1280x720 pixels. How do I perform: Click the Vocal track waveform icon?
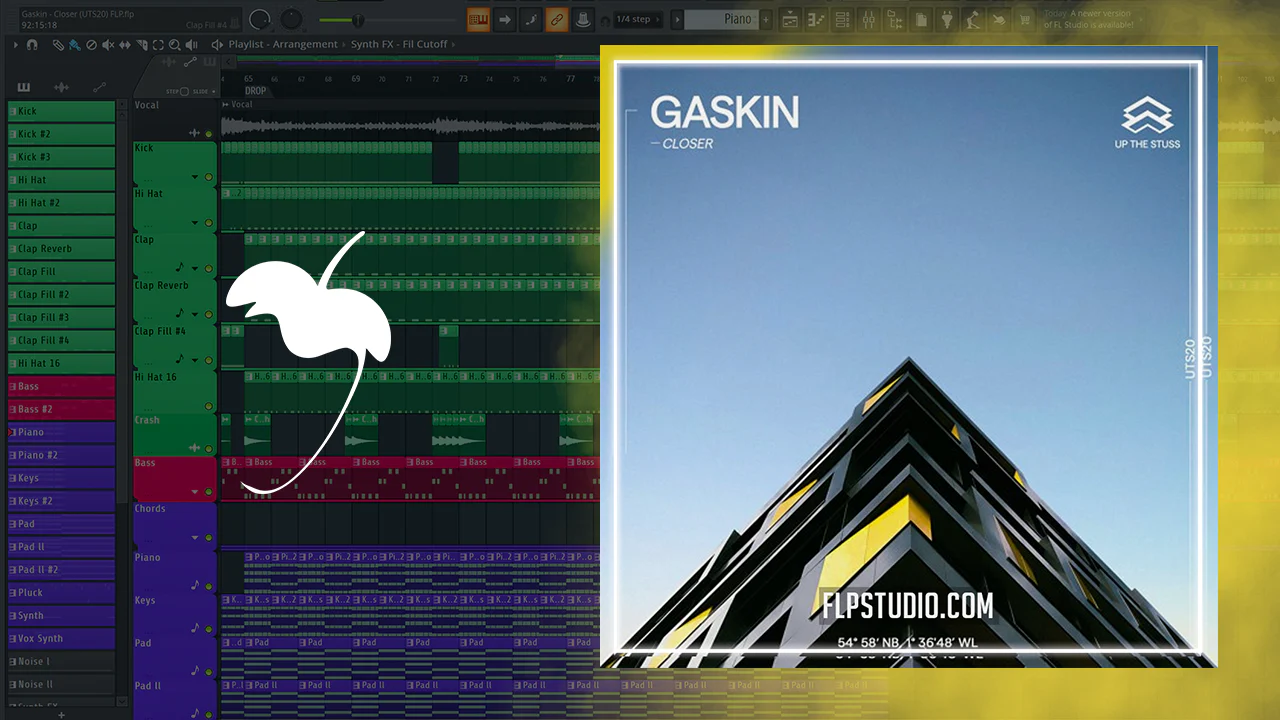[x=195, y=133]
